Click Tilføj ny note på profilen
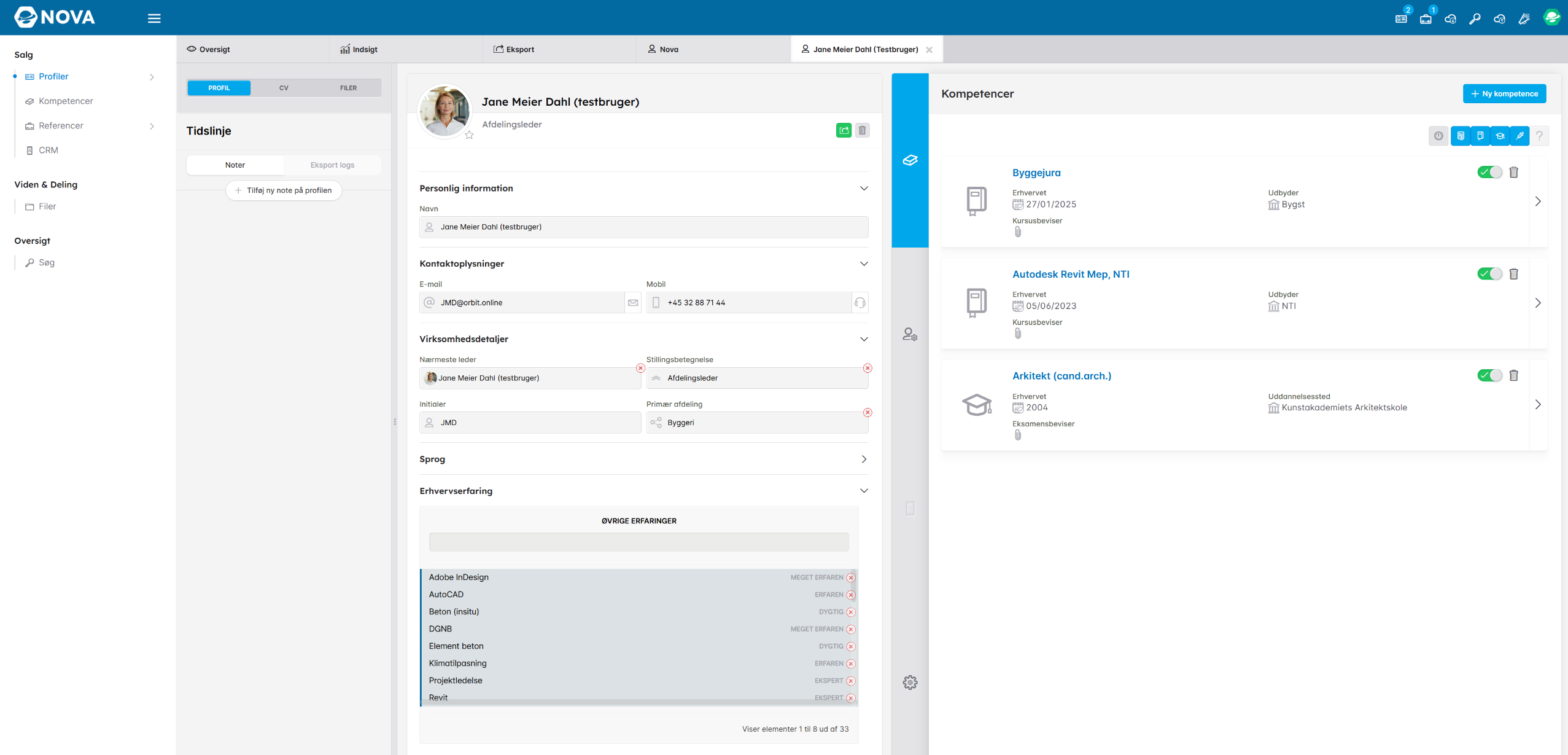This screenshot has width=1568, height=755. (x=284, y=190)
